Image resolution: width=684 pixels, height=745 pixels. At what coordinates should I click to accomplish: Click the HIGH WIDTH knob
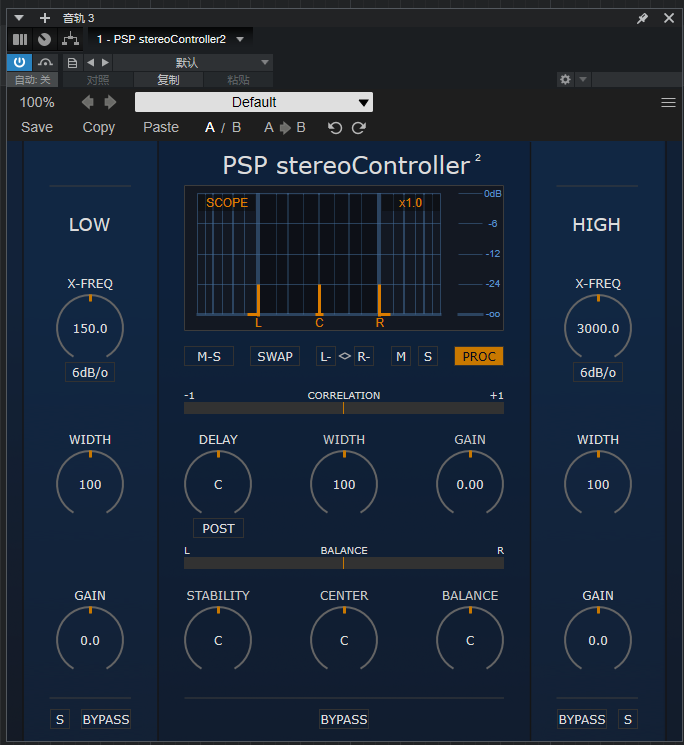point(598,484)
